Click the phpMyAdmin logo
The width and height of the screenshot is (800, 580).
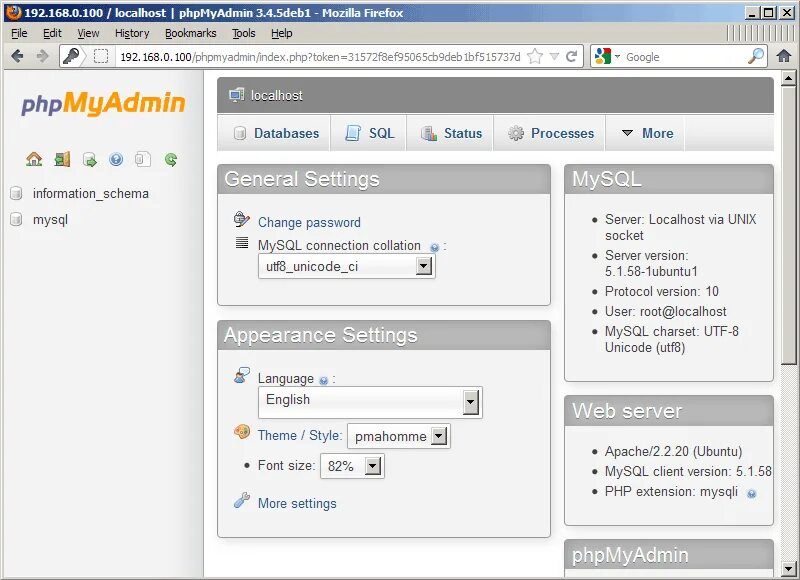click(x=103, y=104)
